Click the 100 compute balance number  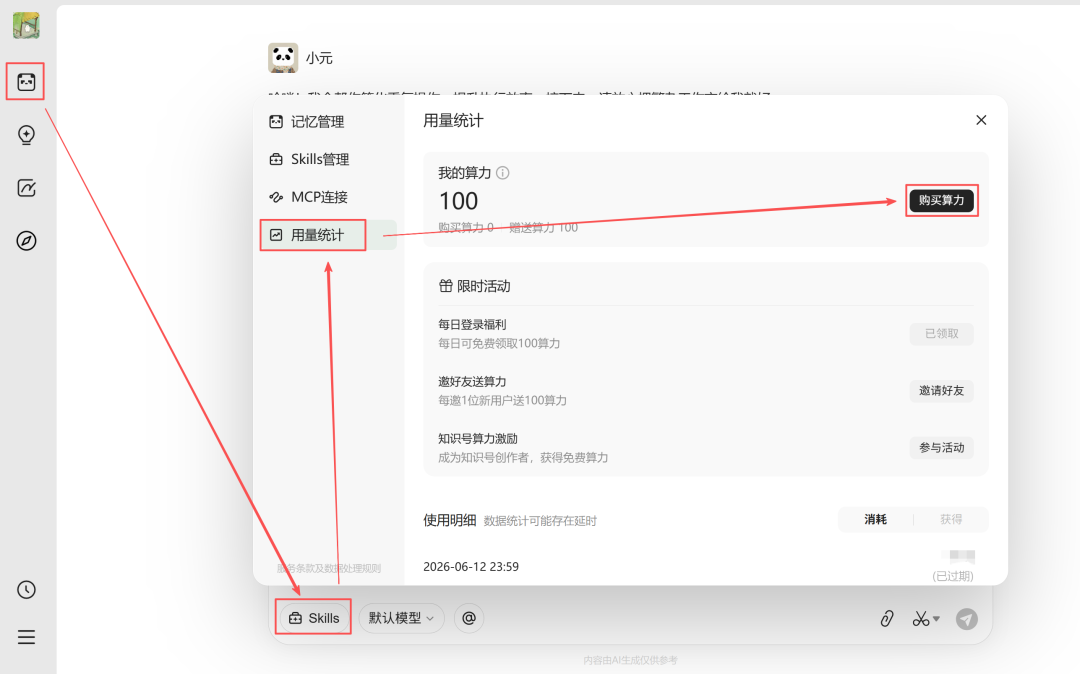point(459,201)
